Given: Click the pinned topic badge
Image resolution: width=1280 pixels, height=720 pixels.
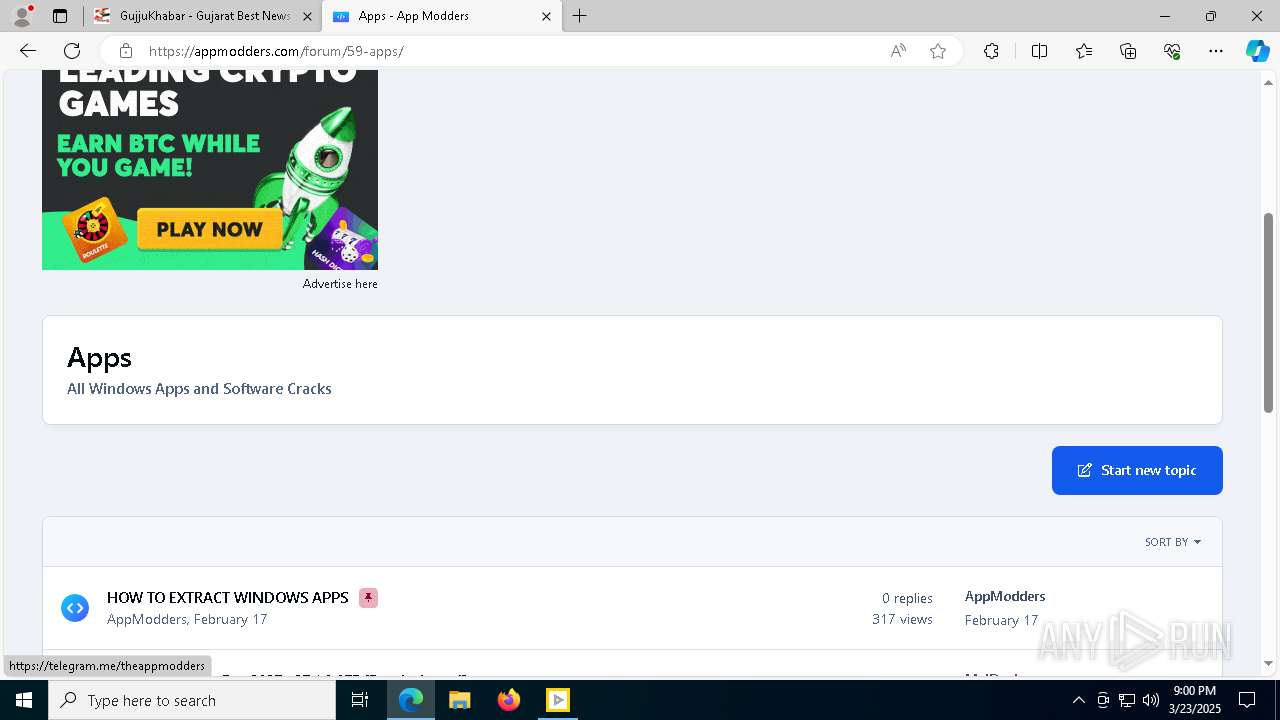Looking at the screenshot, I should click(368, 598).
